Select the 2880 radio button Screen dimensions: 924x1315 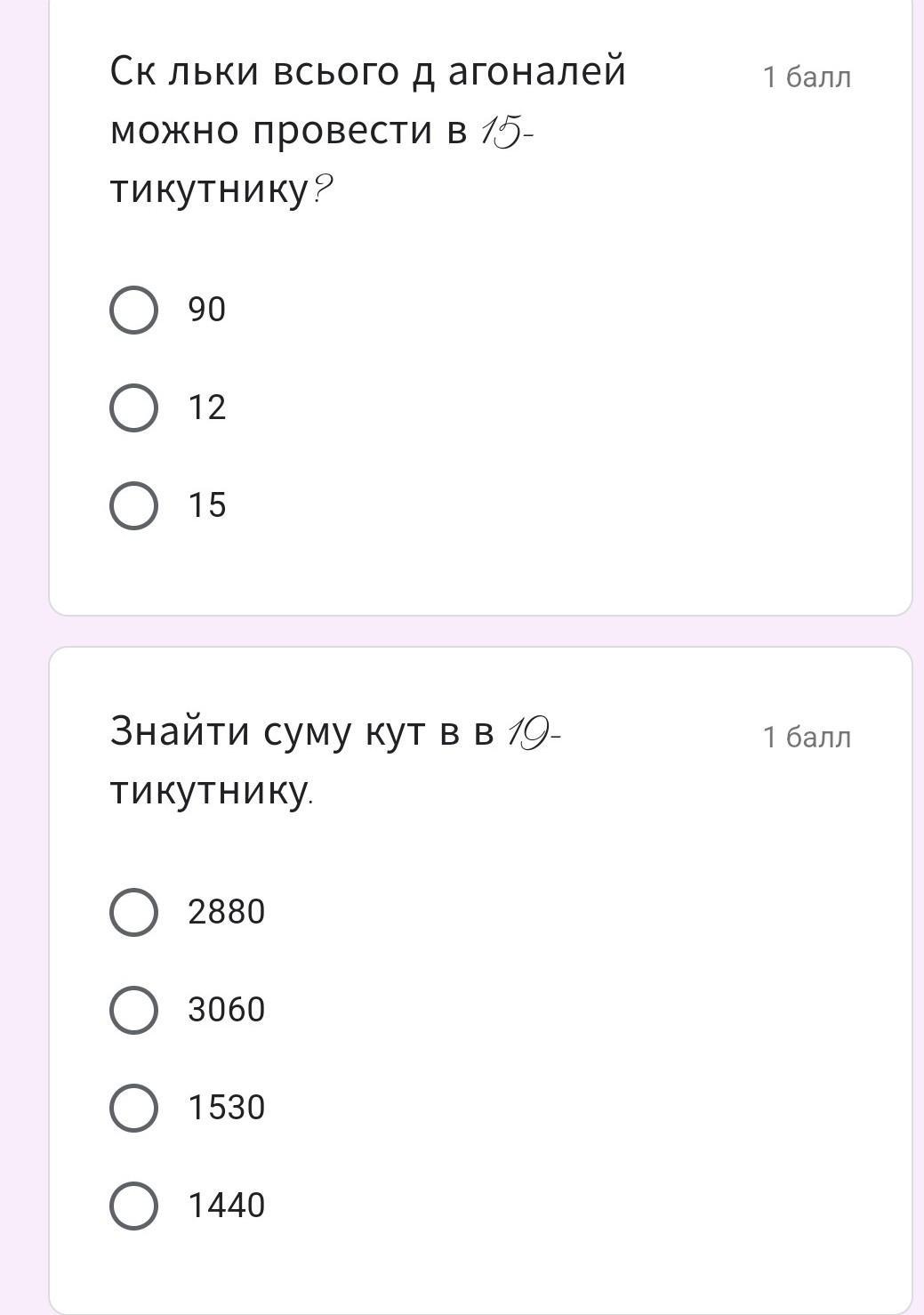(134, 912)
